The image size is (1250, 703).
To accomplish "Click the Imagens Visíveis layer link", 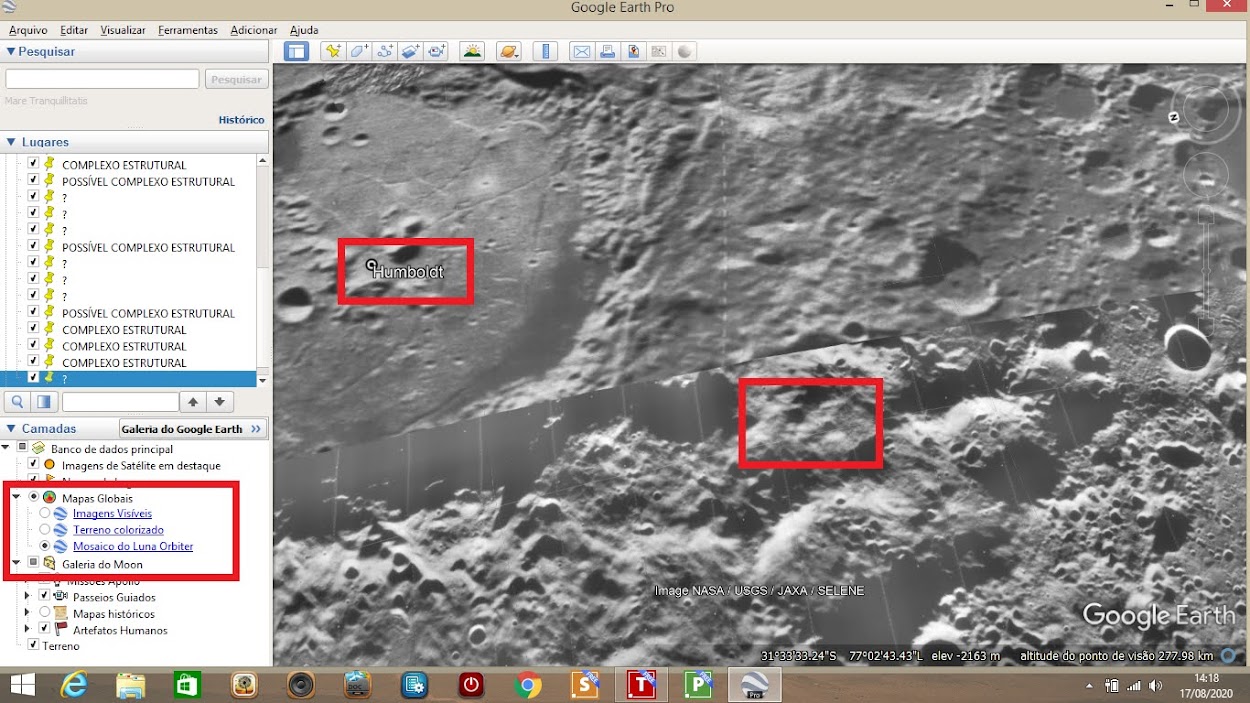I will pyautogui.click(x=112, y=513).
